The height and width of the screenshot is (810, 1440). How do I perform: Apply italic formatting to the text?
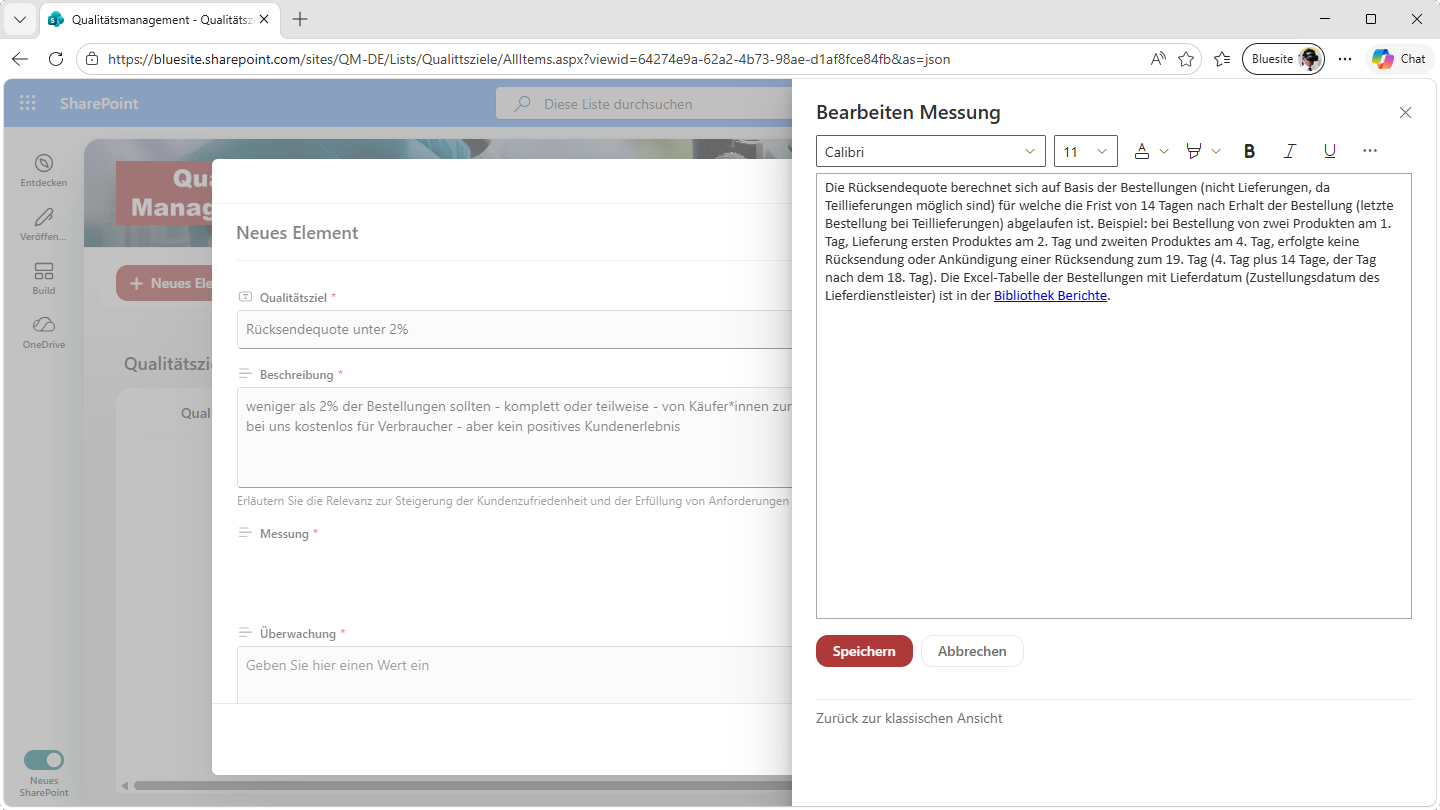tap(1289, 151)
